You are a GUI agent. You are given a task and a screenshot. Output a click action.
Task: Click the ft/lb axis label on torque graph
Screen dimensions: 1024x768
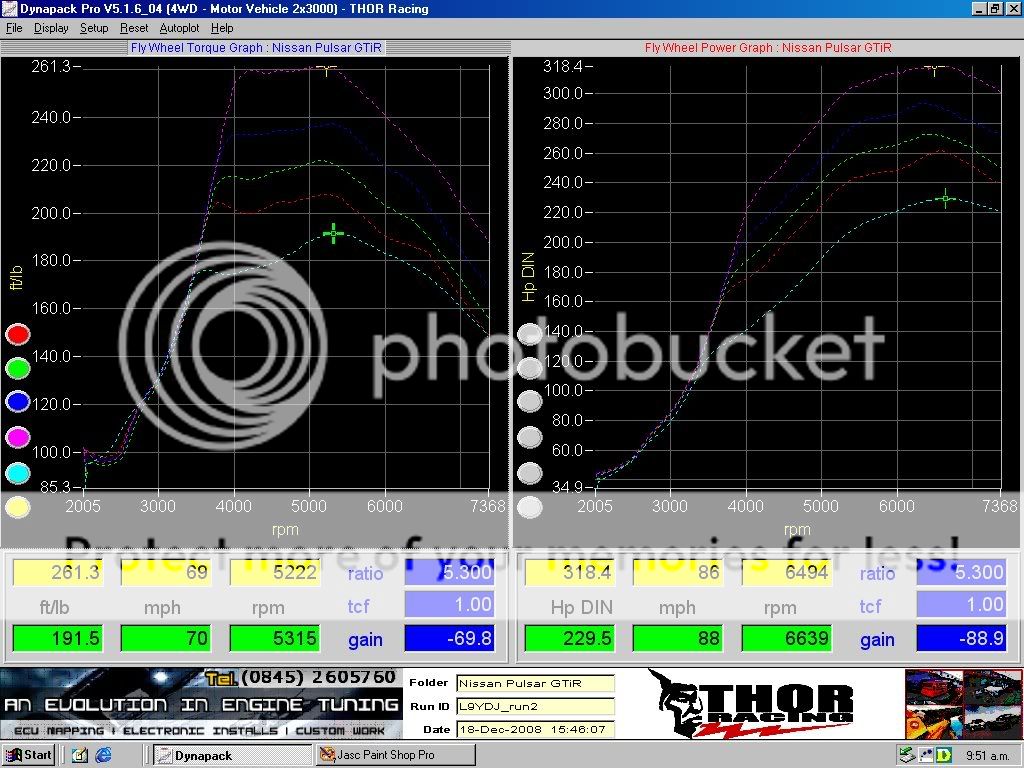click(x=16, y=277)
